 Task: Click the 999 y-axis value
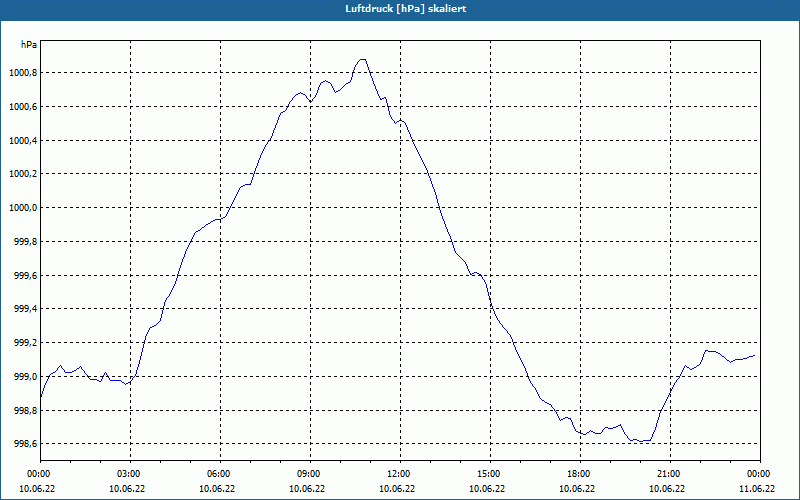tap(28, 377)
